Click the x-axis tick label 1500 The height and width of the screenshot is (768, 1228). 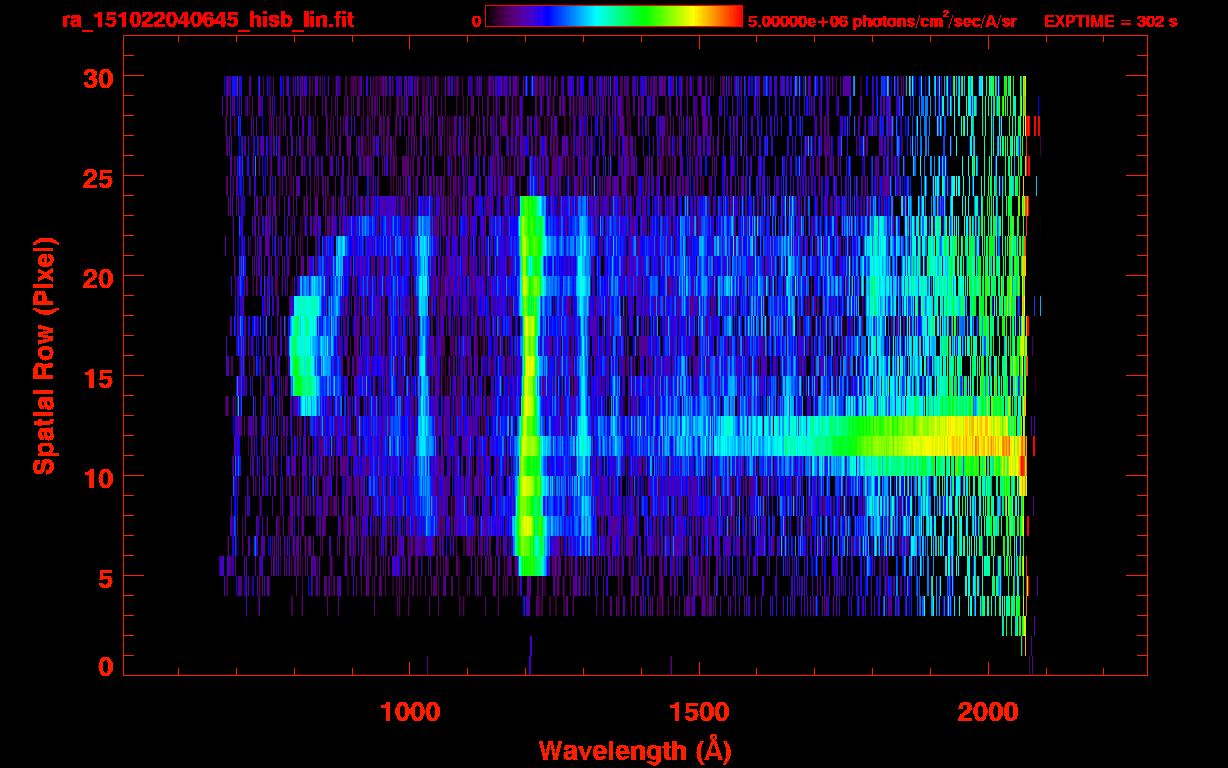pyautogui.click(x=699, y=711)
